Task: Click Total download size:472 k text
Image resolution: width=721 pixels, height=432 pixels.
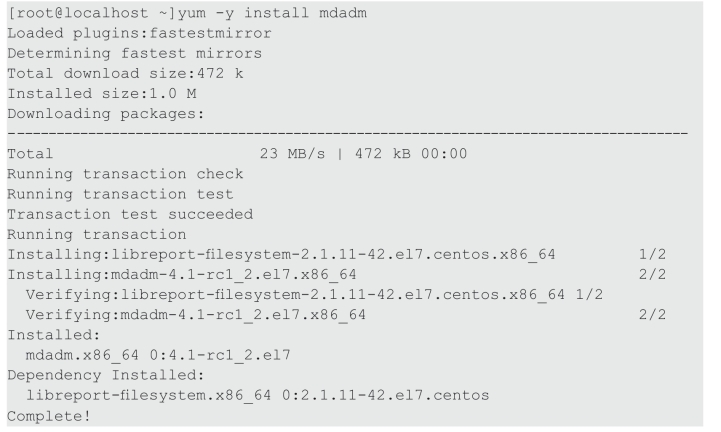Action: coord(125,74)
